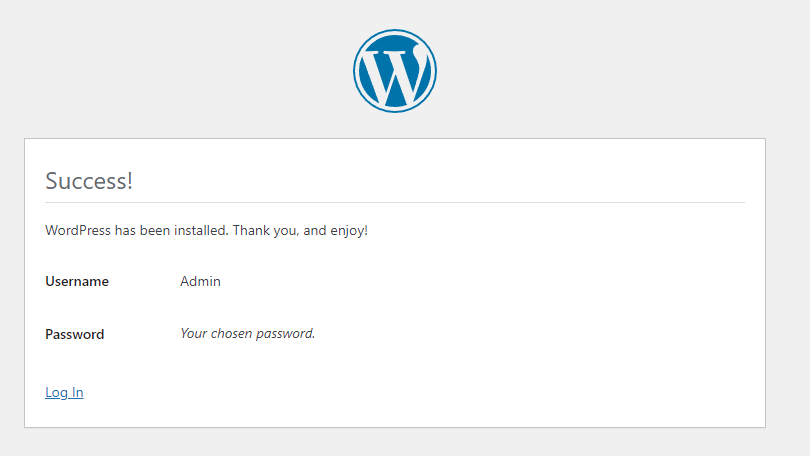Follow the Log In link

[x=64, y=392]
